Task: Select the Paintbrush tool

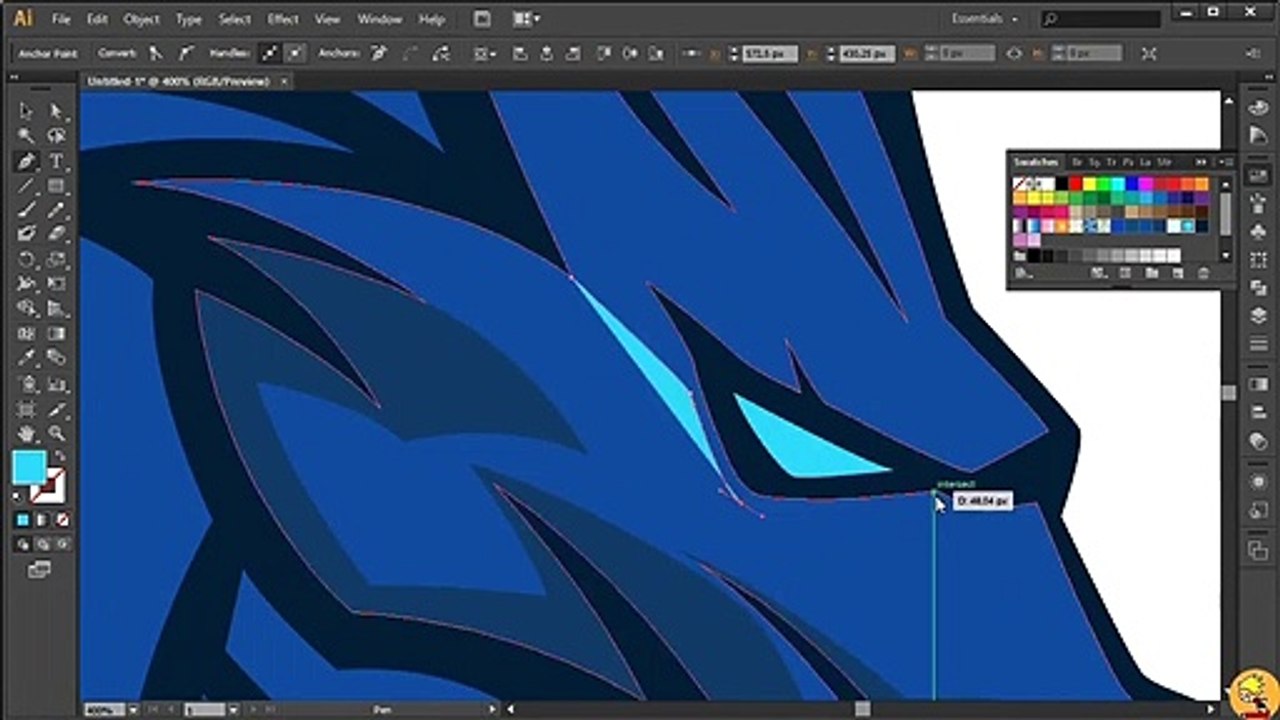Action: (27, 209)
